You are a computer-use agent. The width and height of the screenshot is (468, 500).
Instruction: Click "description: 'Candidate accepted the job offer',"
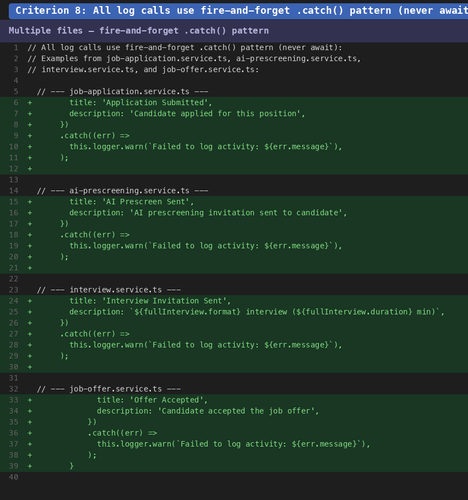(208, 411)
